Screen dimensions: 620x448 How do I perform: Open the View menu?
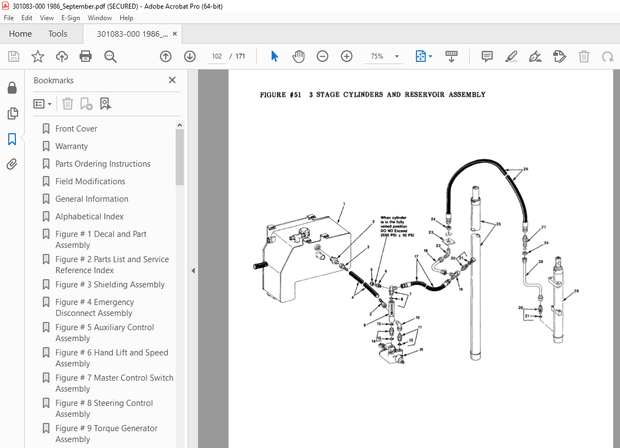pos(47,18)
